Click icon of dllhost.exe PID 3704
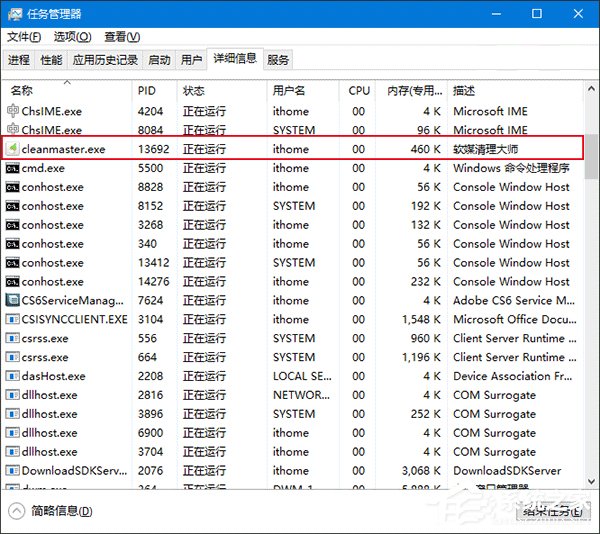The height and width of the screenshot is (534, 600). click(13, 452)
